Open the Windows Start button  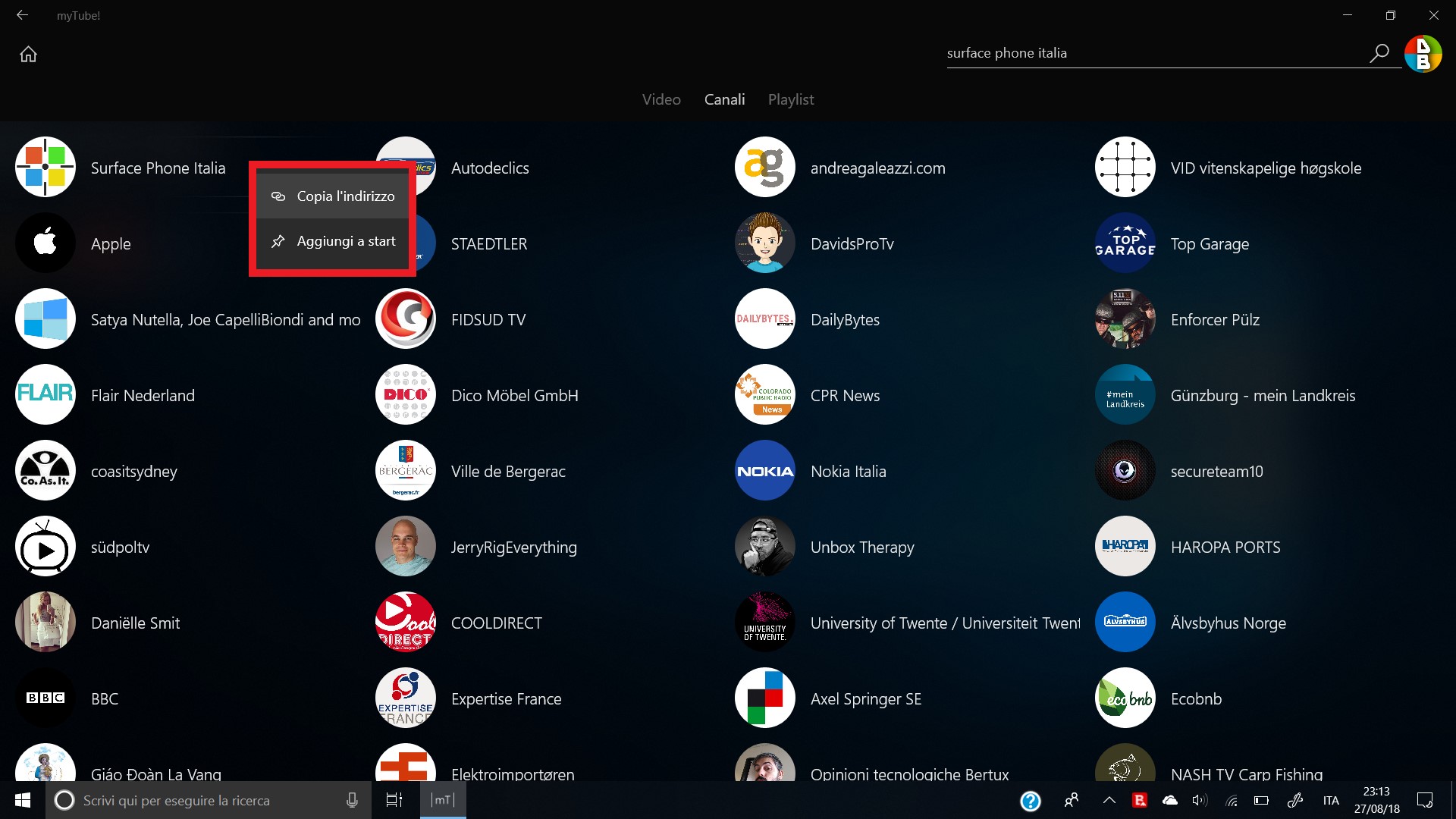tap(23, 800)
